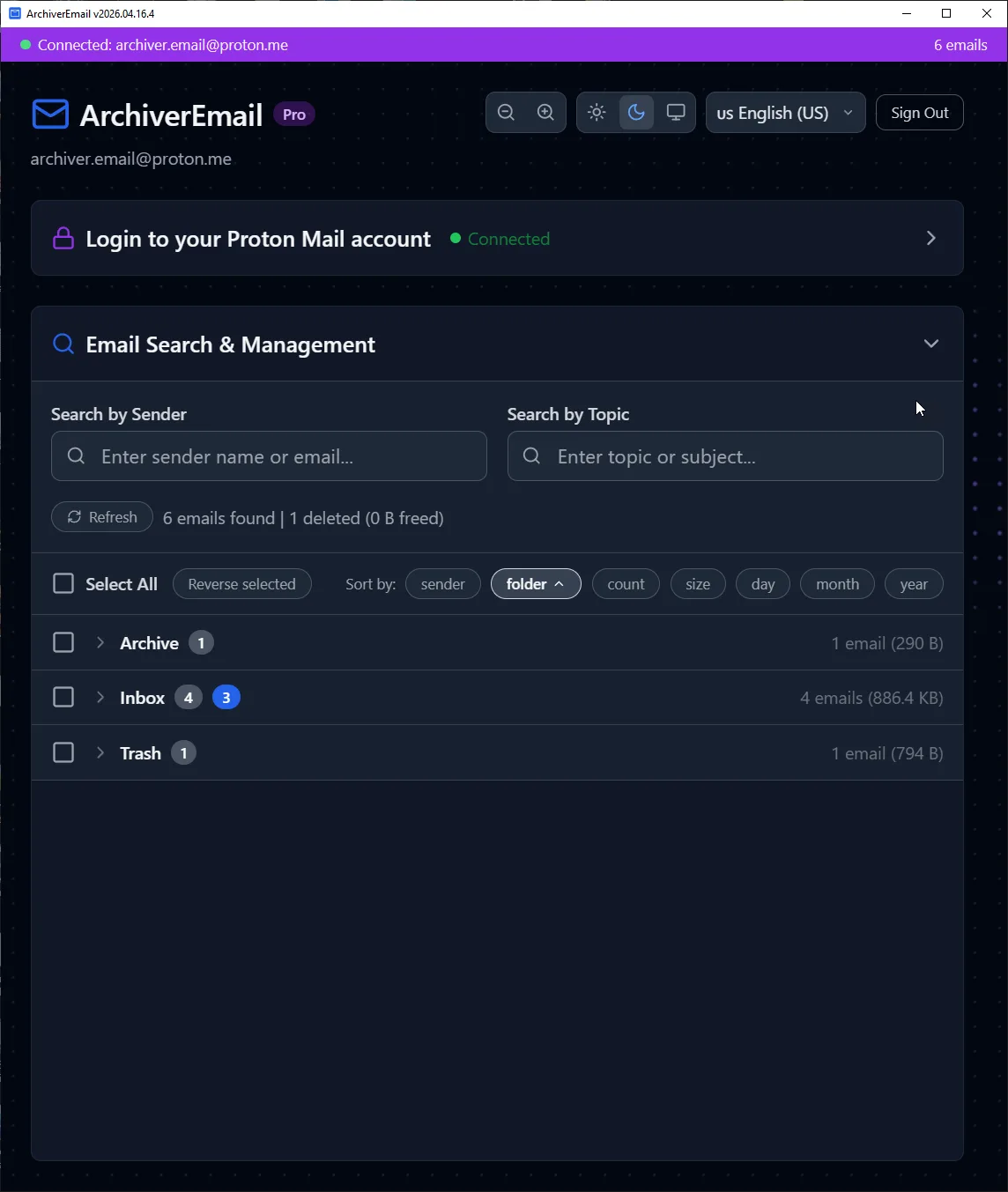Sort by count
The height and width of the screenshot is (1192, 1008).
(x=626, y=584)
